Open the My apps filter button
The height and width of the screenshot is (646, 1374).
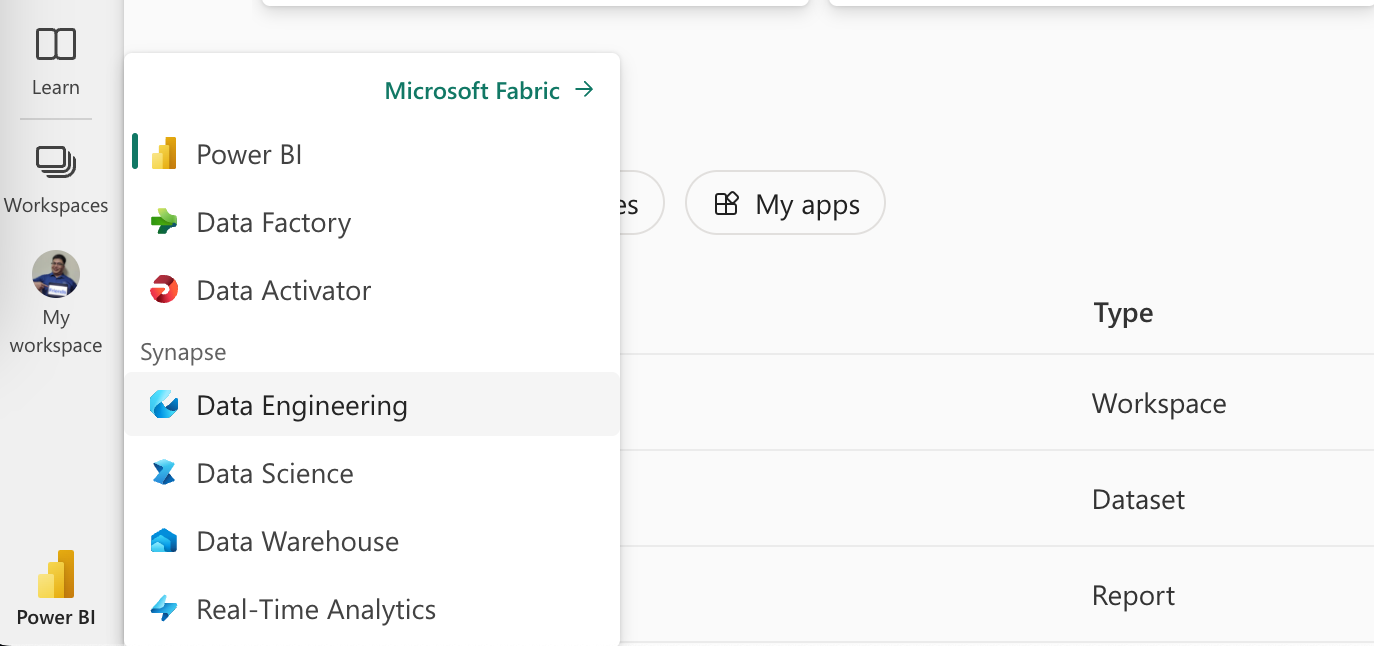pos(785,203)
